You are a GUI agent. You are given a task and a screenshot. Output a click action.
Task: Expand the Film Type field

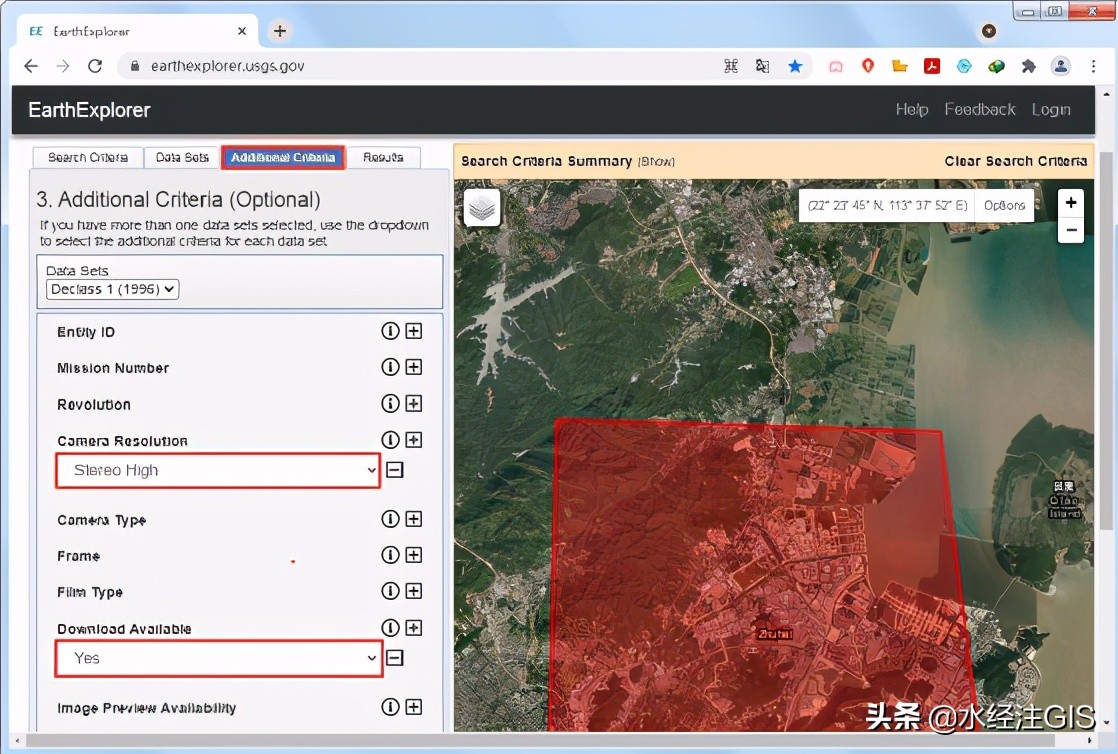tap(414, 591)
